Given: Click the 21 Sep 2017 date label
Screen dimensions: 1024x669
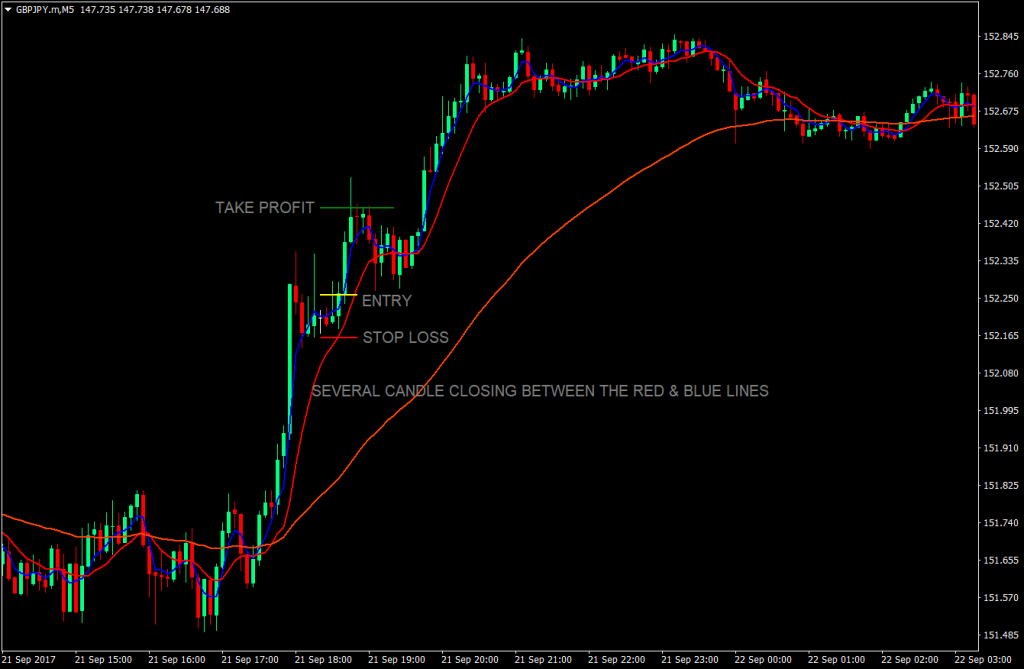Looking at the screenshot, I should coord(29,660).
